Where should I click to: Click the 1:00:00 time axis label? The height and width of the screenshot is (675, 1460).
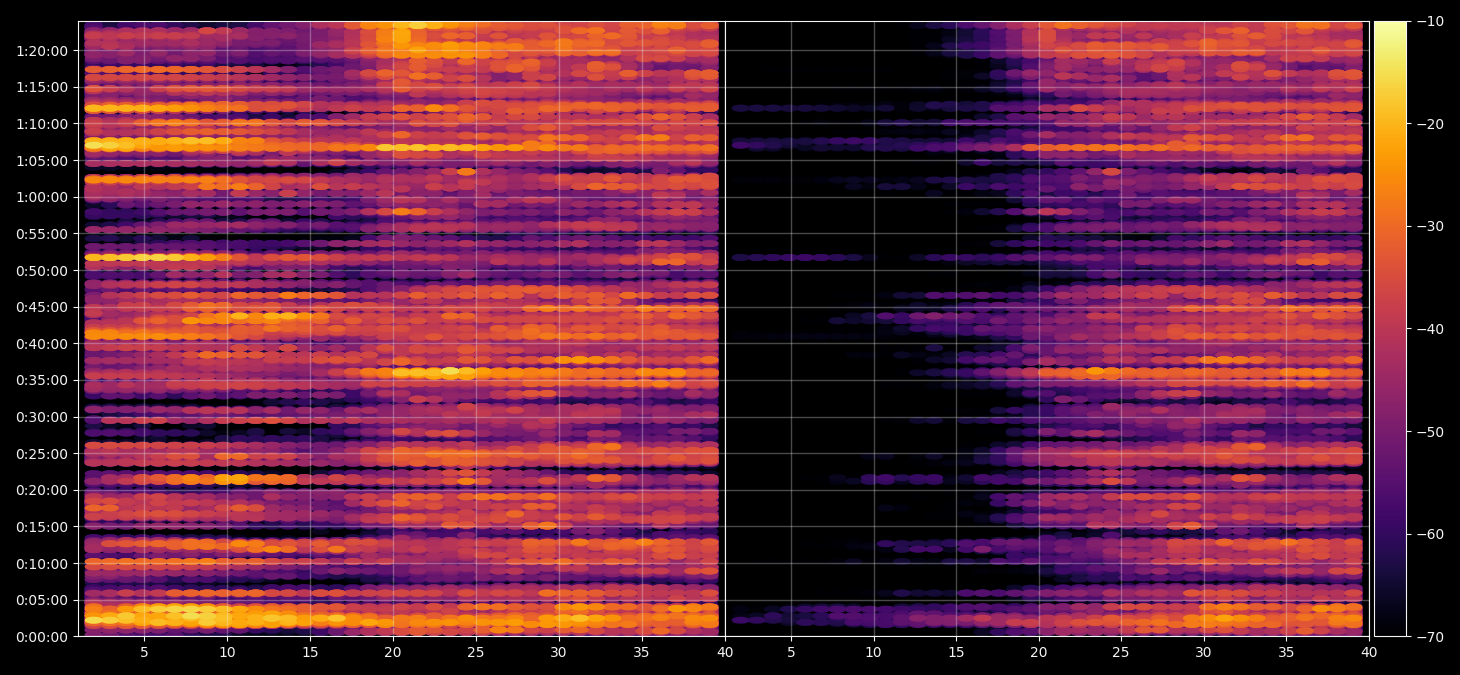click(x=41, y=197)
